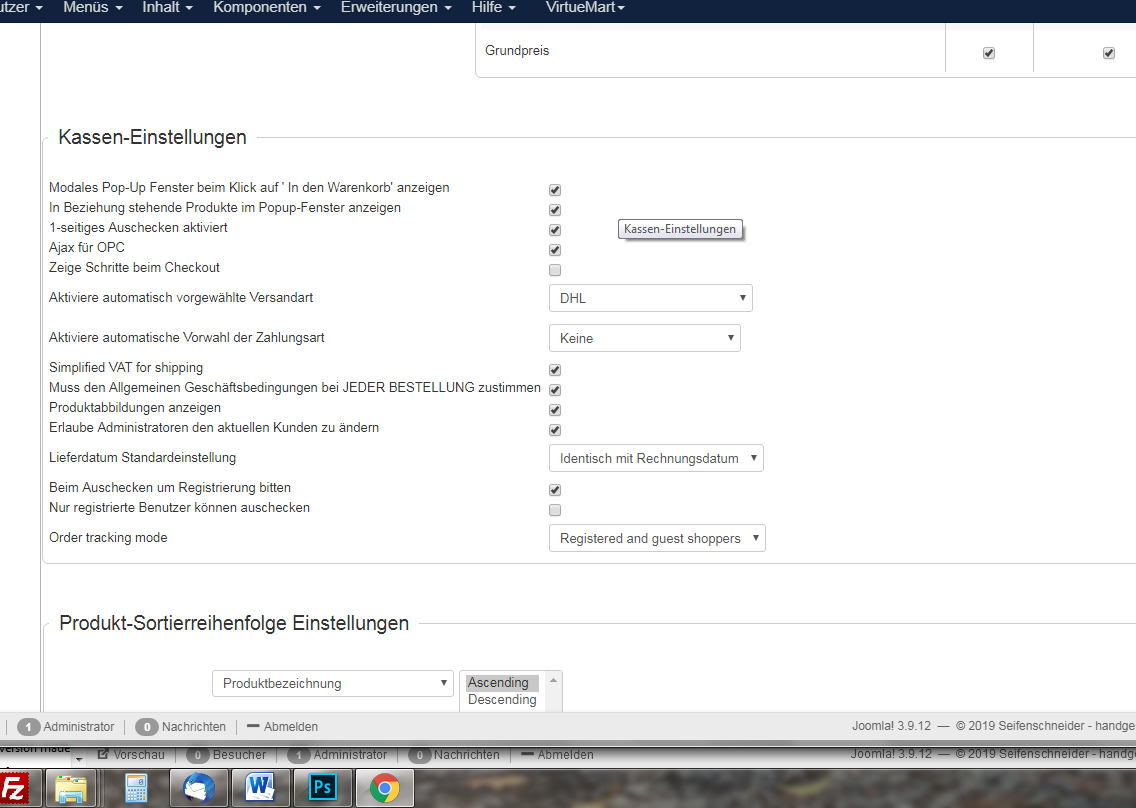Open Windows Explorer folder icon in taskbar

click(71, 788)
